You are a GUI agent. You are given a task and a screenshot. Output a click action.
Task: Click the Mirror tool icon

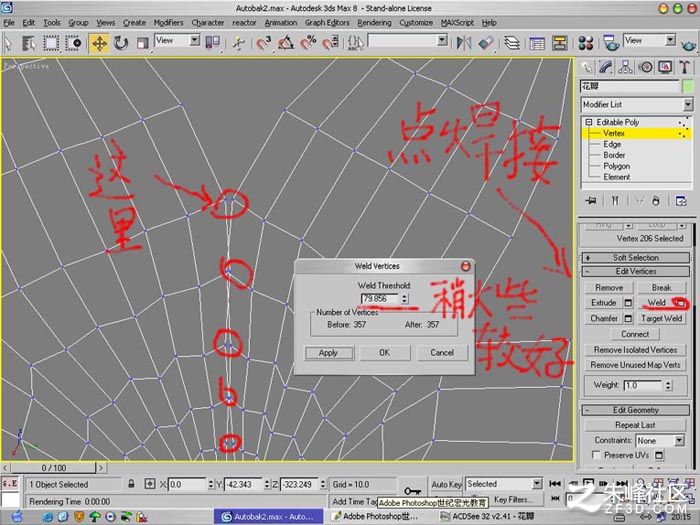[464, 43]
